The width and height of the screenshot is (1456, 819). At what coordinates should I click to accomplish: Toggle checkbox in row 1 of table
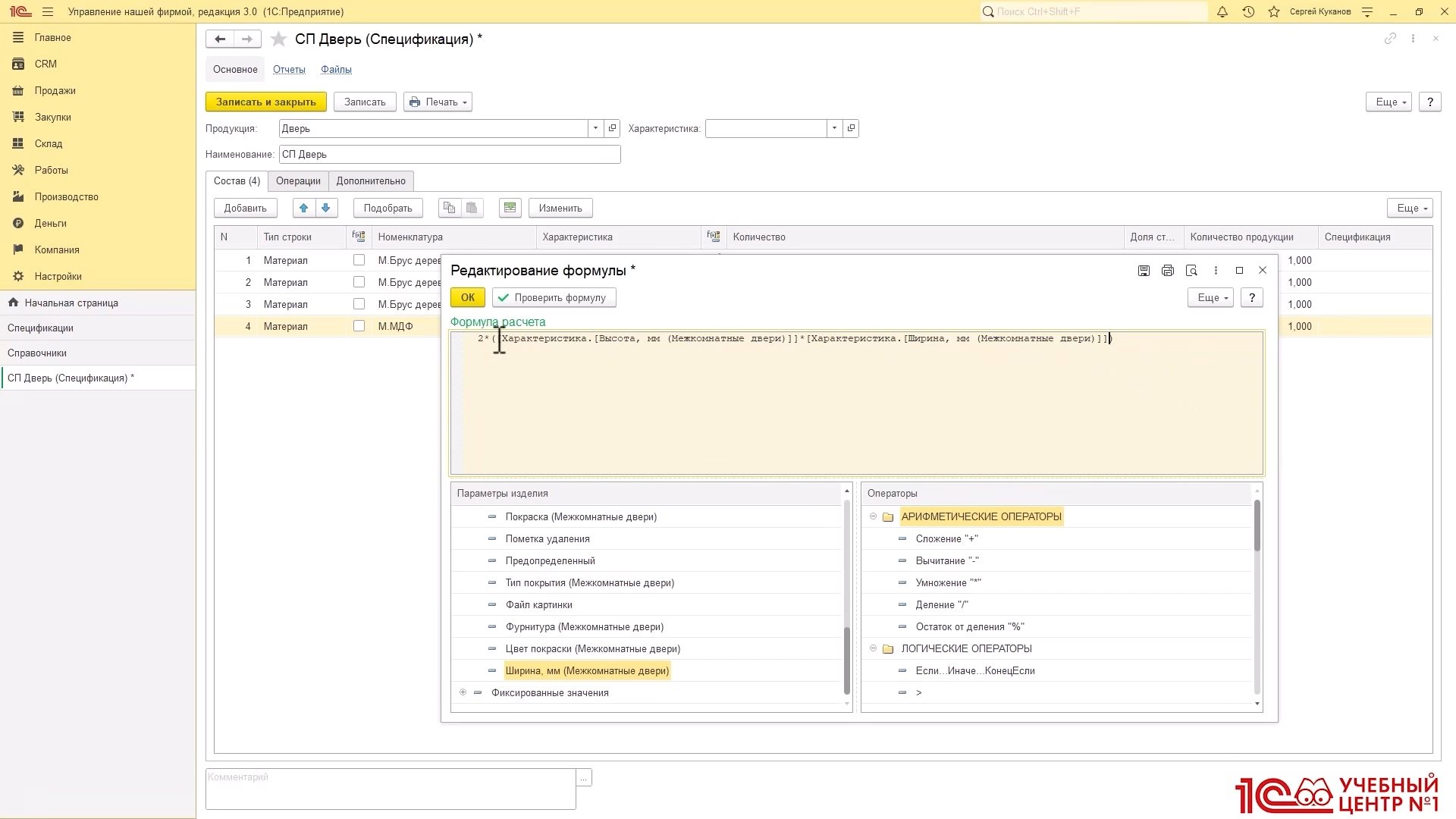pyautogui.click(x=359, y=260)
